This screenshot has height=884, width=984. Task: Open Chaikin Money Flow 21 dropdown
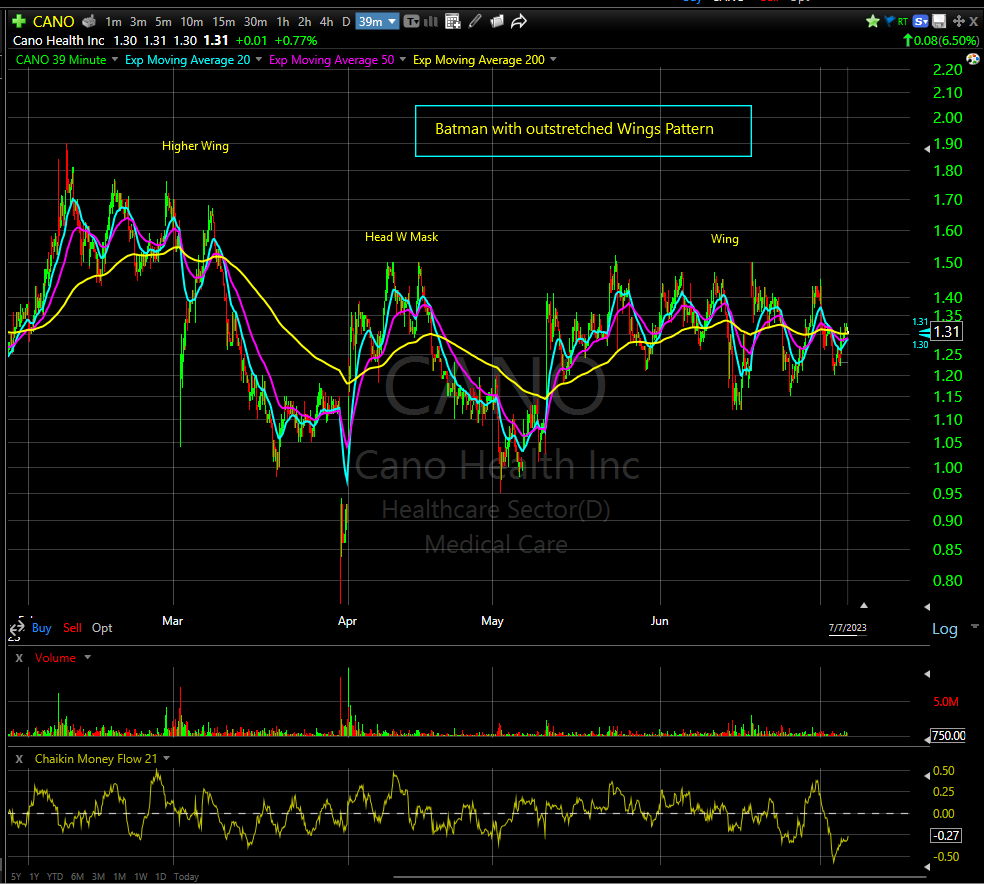click(x=166, y=759)
